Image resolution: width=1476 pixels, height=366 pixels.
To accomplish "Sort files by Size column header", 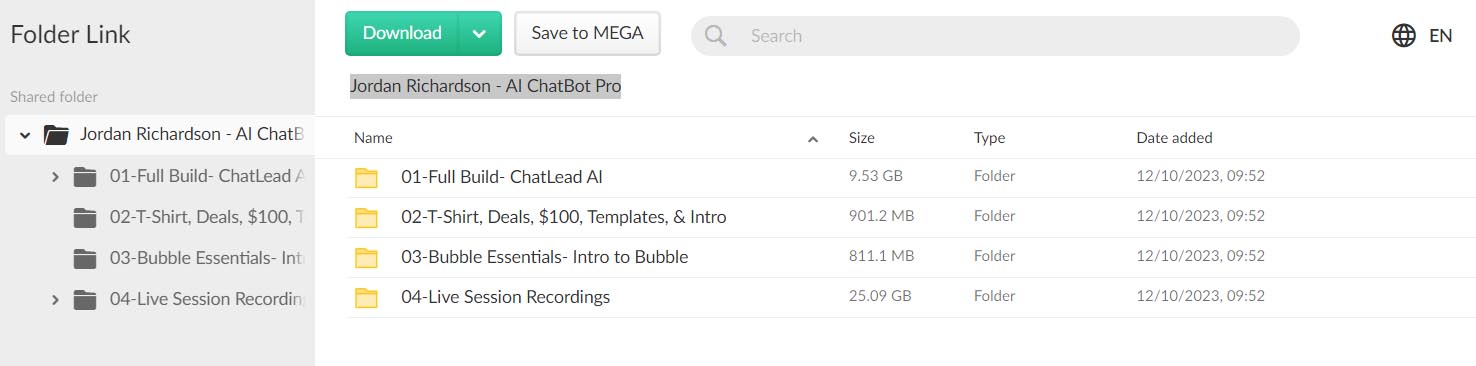I will 862,138.
